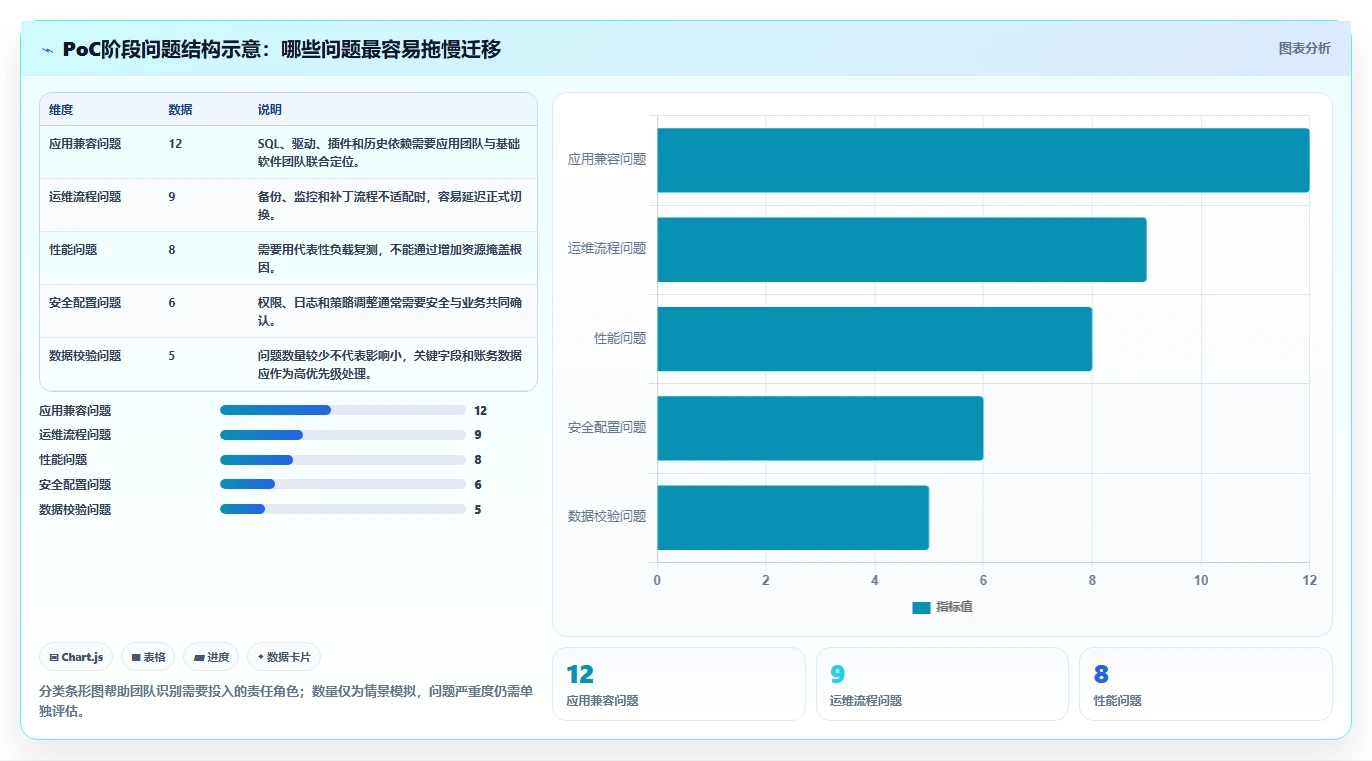
Task: Click the 安全配置问题 progress bar
Action: click(x=343, y=485)
